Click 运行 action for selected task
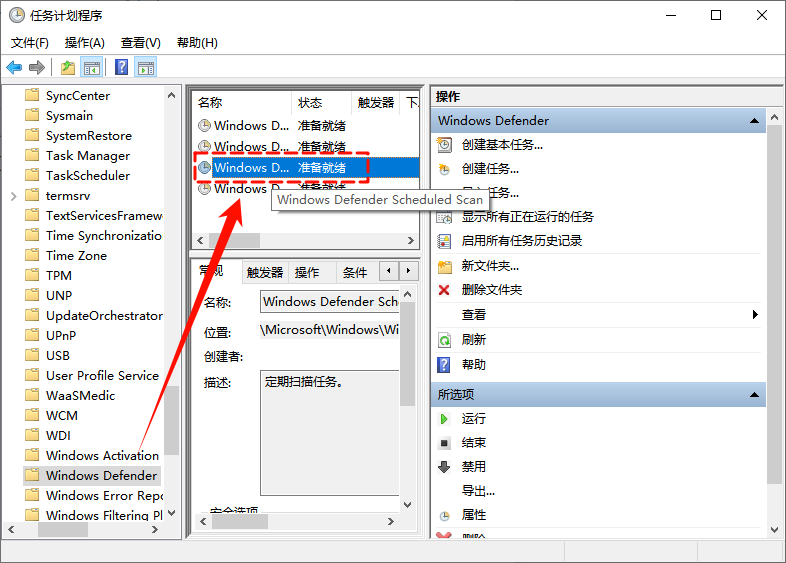The width and height of the screenshot is (786, 563). point(474,419)
